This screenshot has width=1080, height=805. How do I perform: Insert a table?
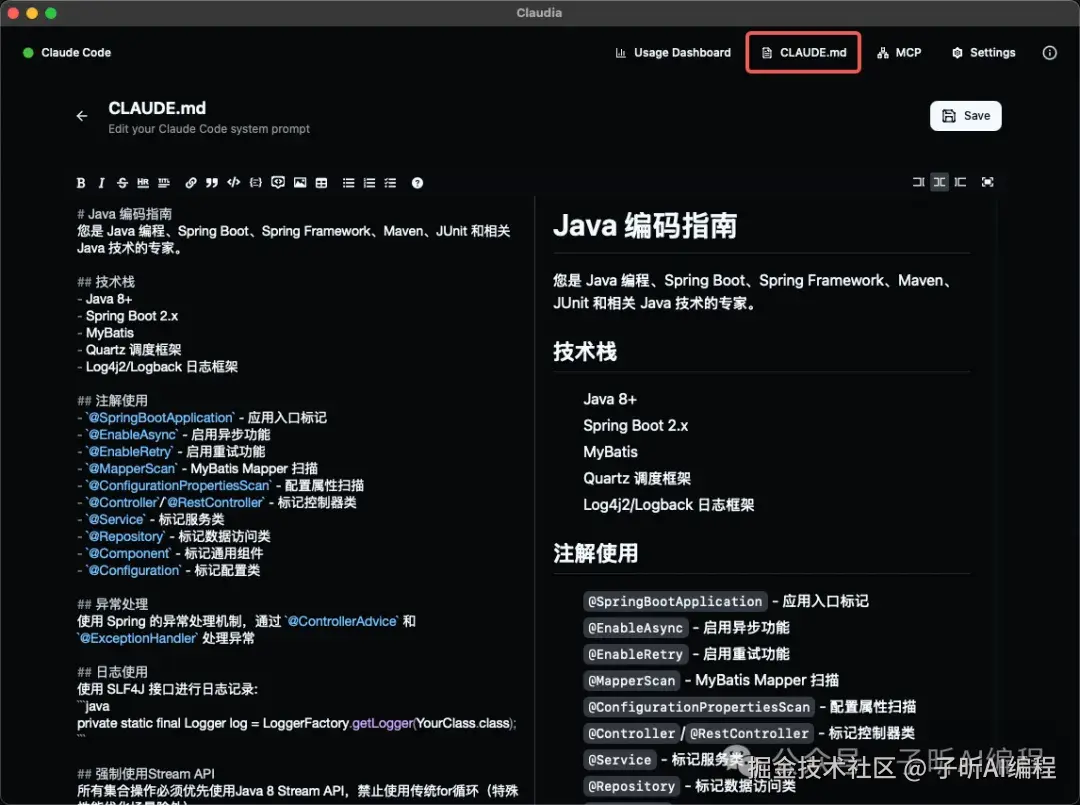tap(321, 182)
